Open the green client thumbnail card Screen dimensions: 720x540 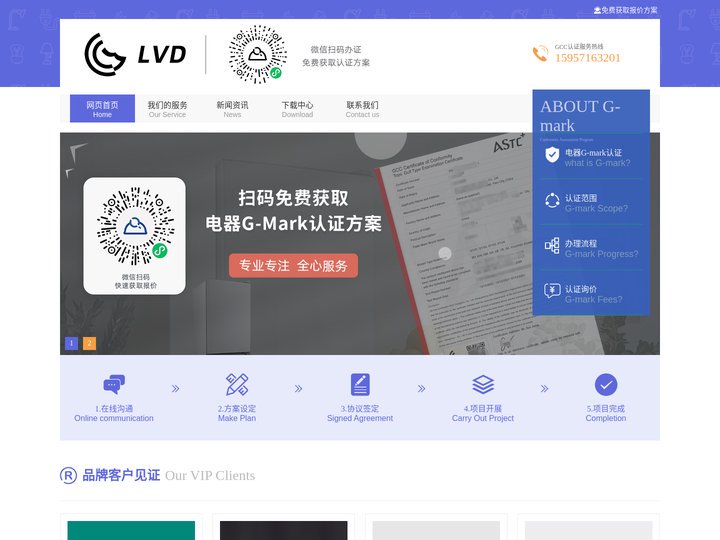point(131,530)
